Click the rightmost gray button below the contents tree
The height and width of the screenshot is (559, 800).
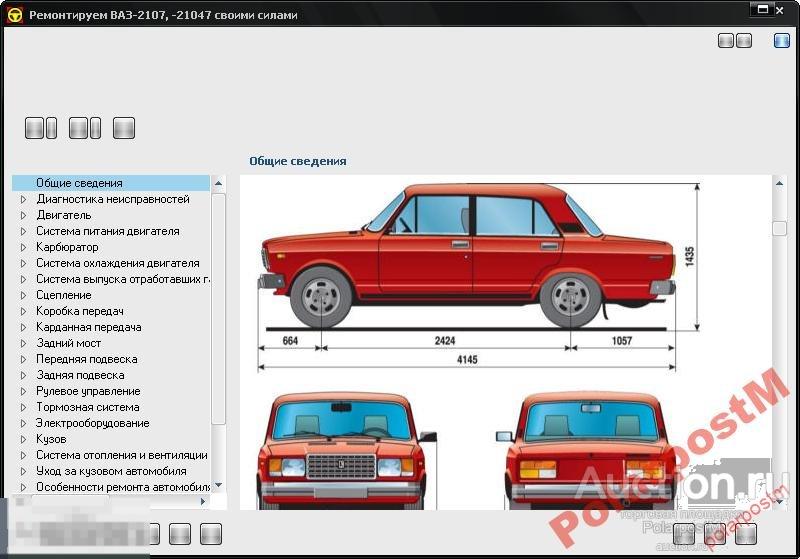click(x=210, y=534)
